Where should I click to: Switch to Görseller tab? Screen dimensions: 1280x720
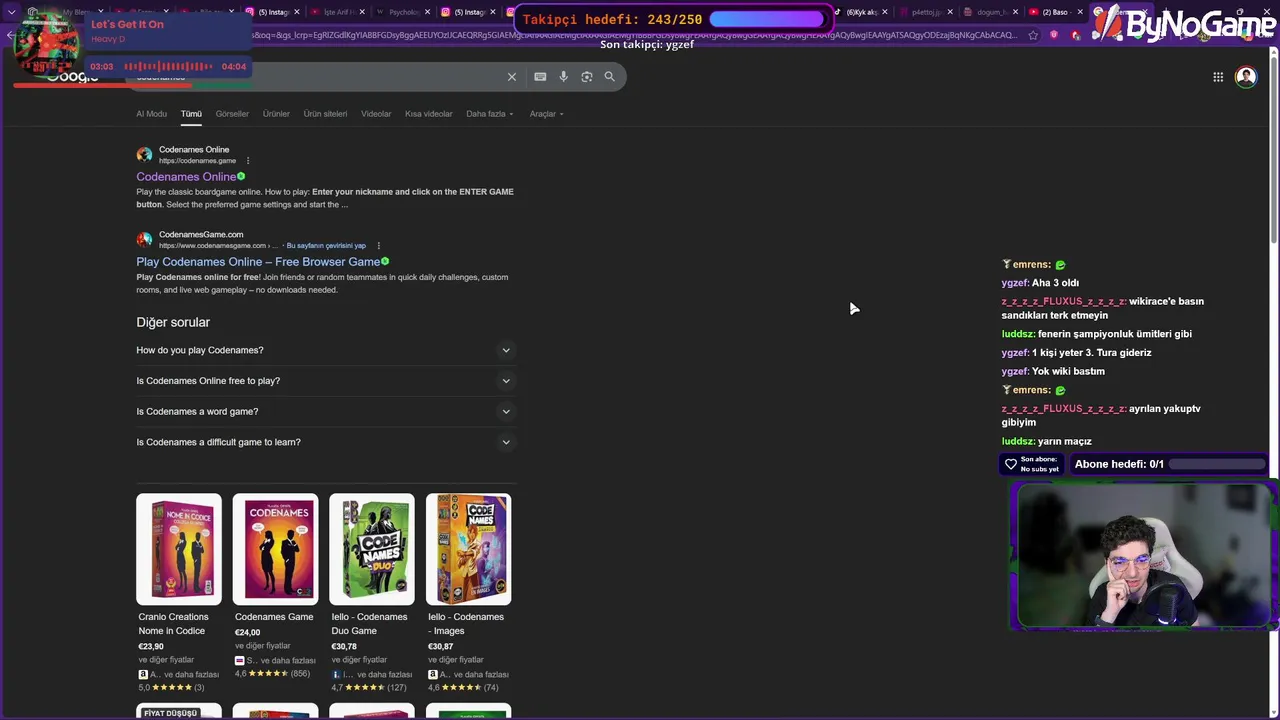point(232,114)
